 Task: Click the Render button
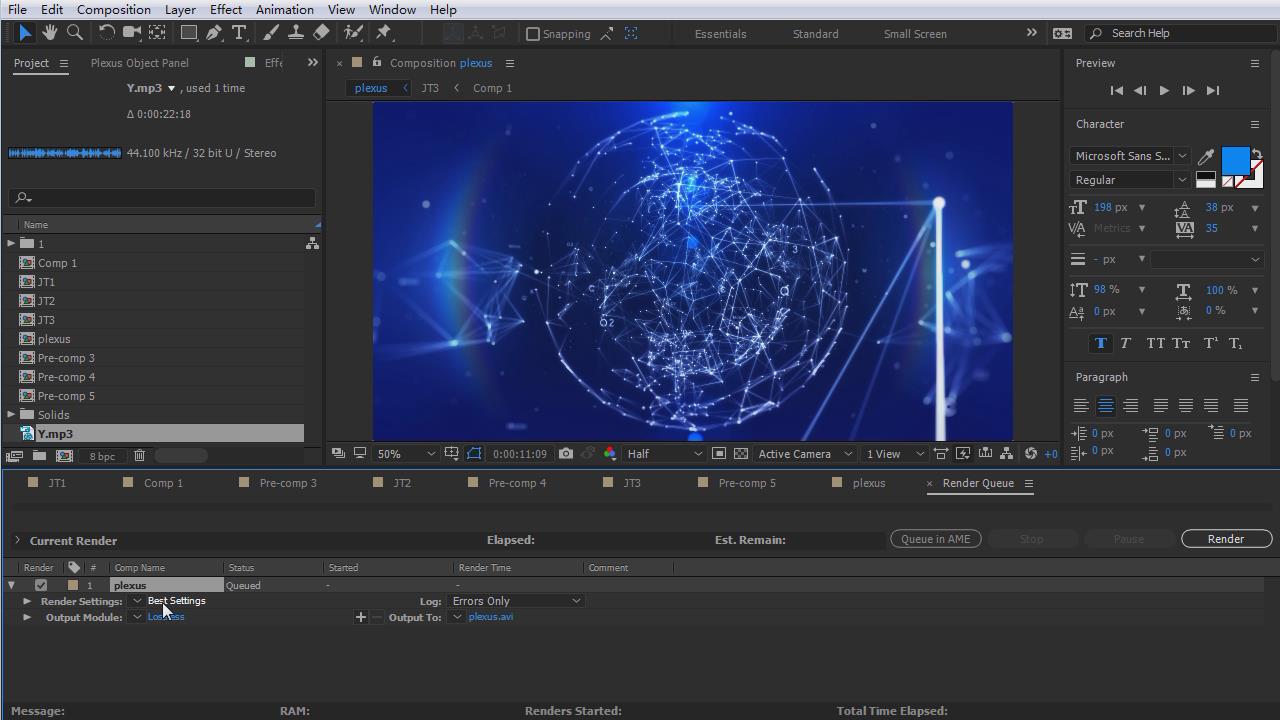tap(1225, 539)
